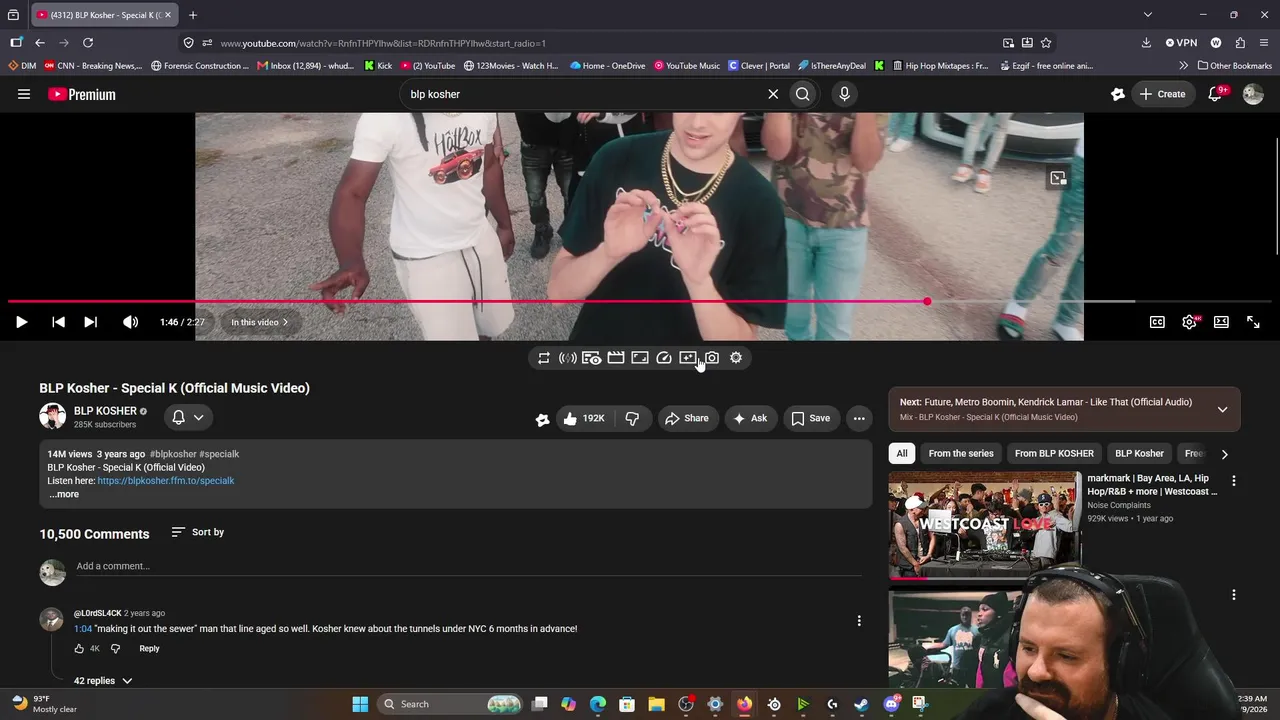Click the red scrubber handle on the timeline
This screenshot has height=720, width=1280.
[x=927, y=301]
